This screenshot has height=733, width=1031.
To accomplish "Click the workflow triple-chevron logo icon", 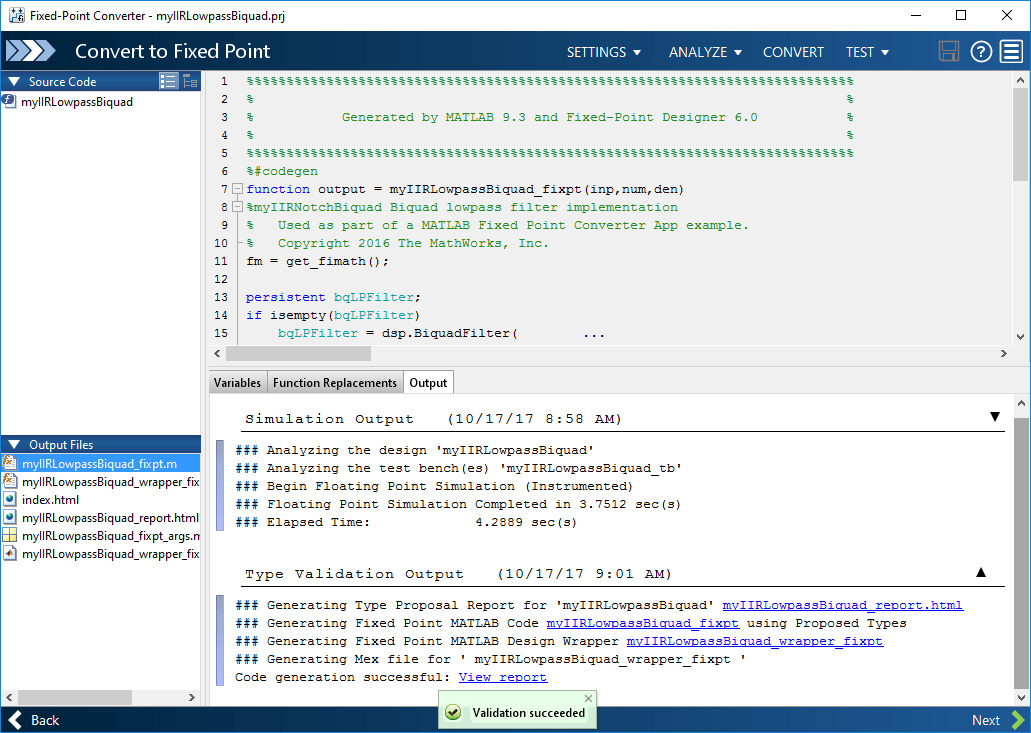I will click(30, 51).
